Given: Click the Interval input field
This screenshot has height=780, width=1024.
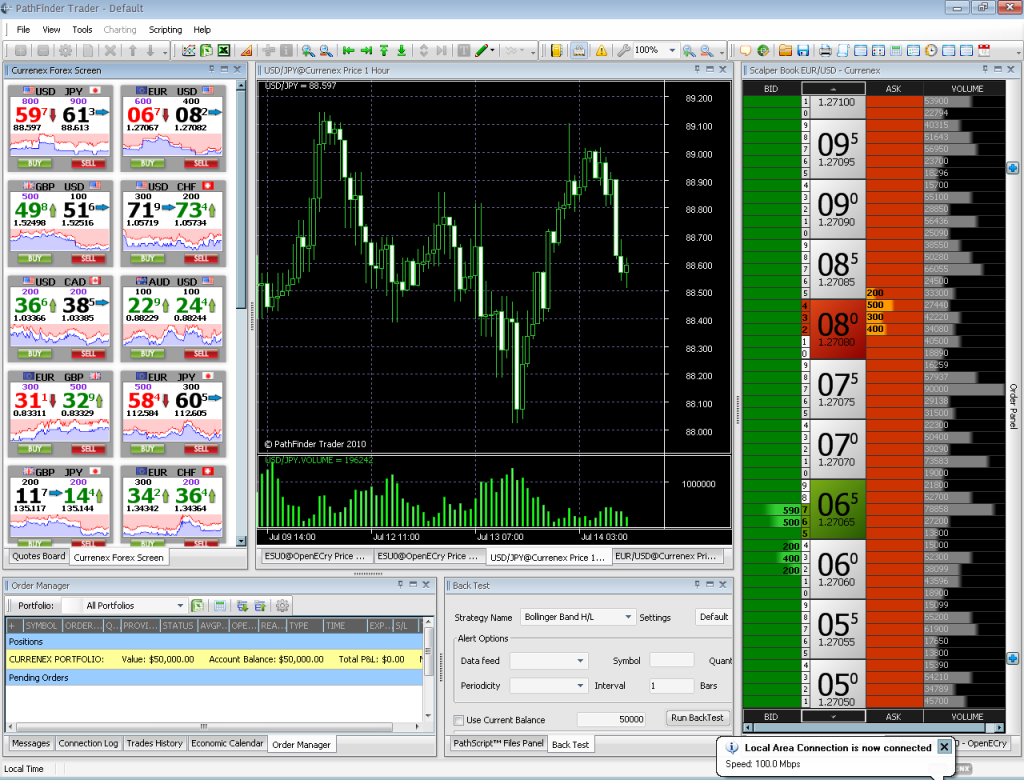Looking at the screenshot, I should 670,686.
